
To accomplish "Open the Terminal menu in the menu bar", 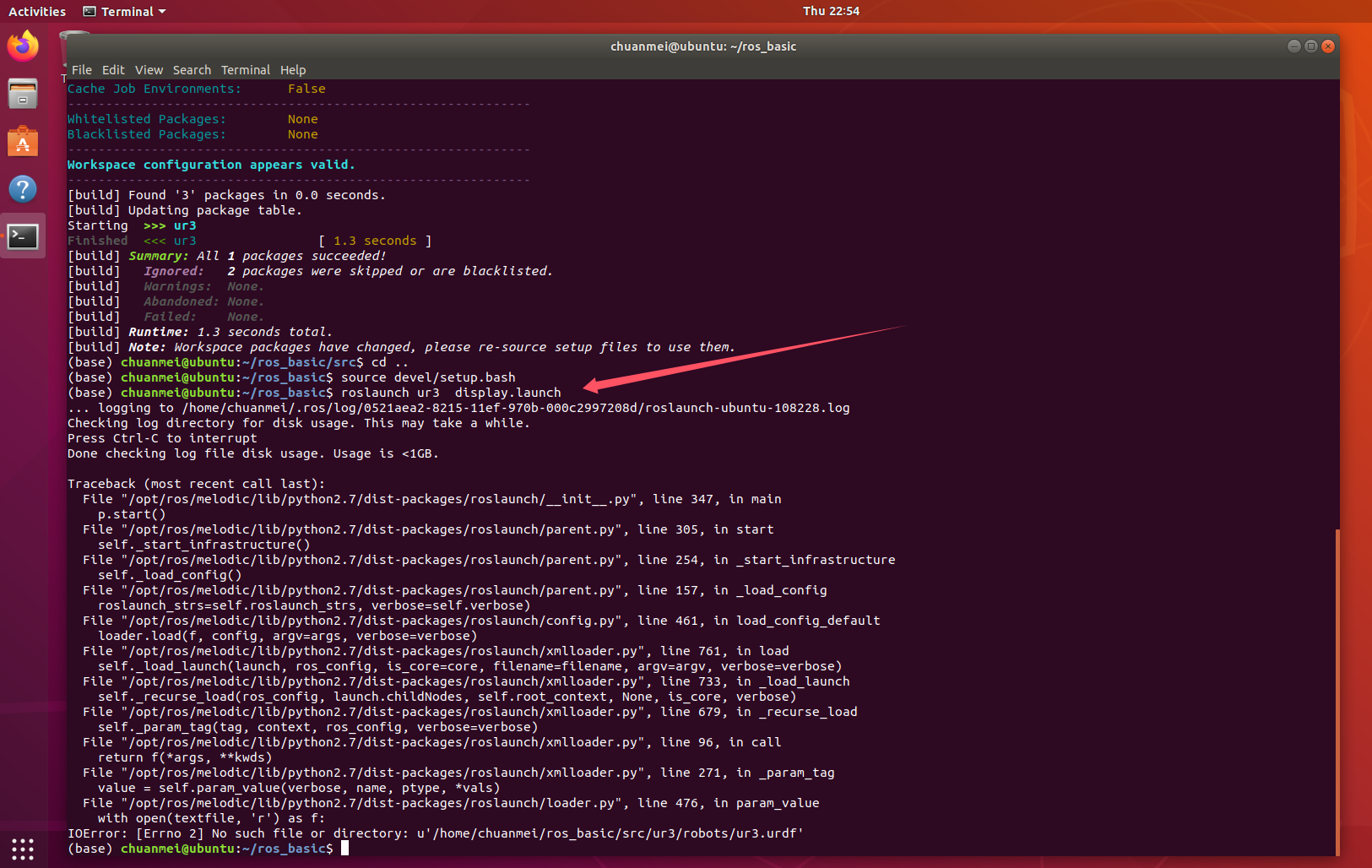I will point(246,69).
